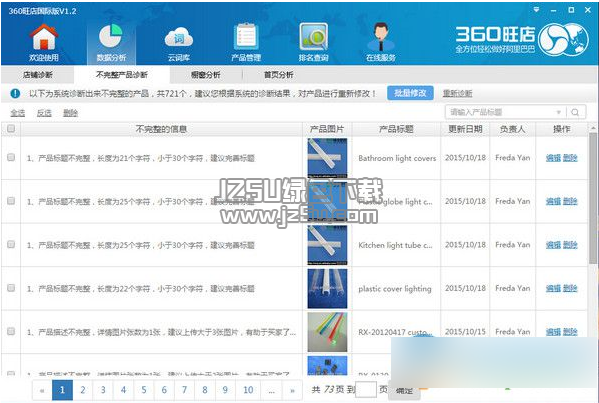This screenshot has height=403, width=599.
Task: Check the Bathroom light covers row checkbox
Action: (x=11, y=157)
